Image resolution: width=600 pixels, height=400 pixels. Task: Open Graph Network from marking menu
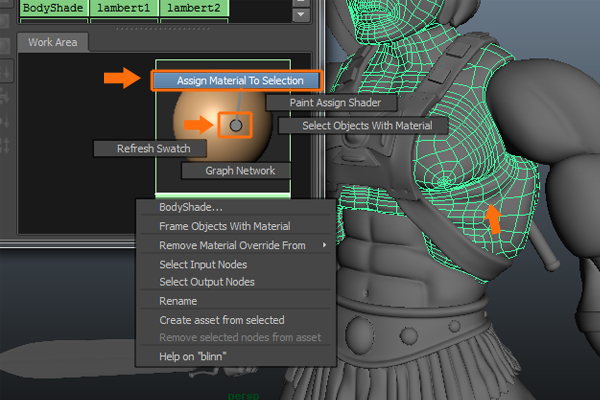[x=236, y=171]
